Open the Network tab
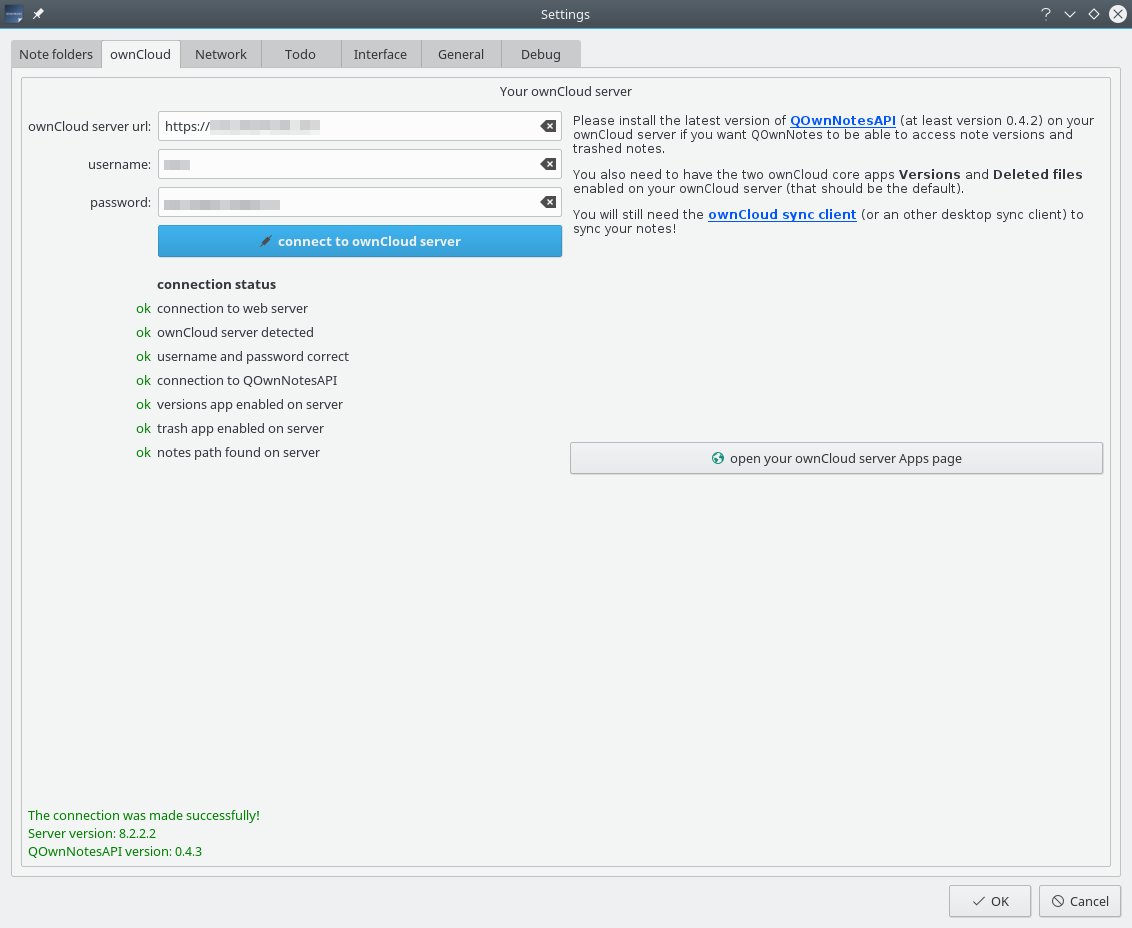This screenshot has width=1132, height=928. pyautogui.click(x=221, y=54)
